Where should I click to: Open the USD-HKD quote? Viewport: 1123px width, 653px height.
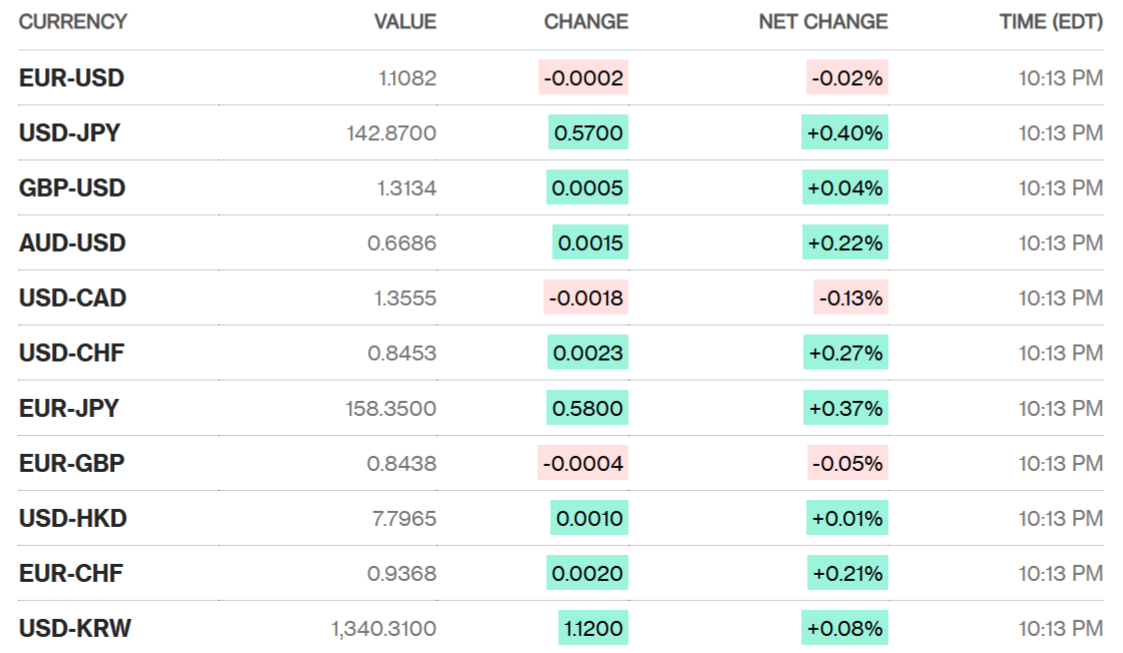72,518
